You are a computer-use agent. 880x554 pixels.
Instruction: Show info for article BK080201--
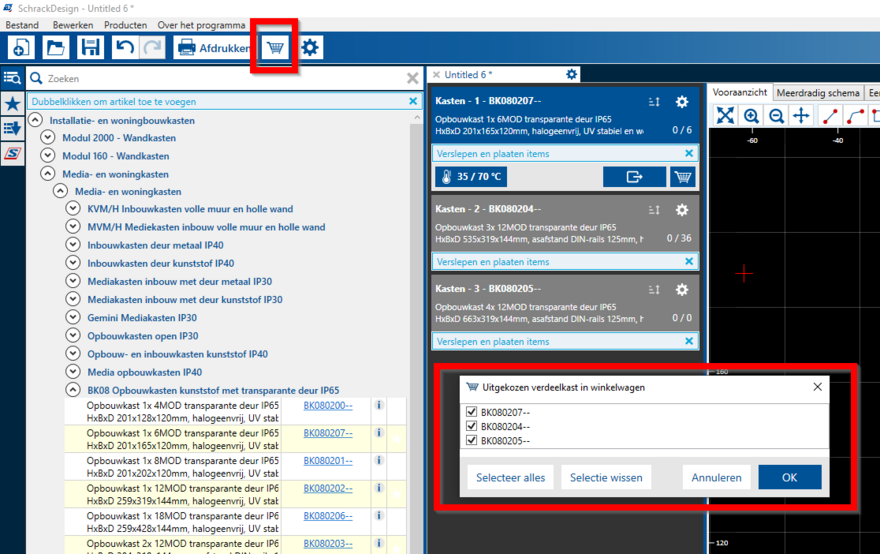click(x=379, y=460)
